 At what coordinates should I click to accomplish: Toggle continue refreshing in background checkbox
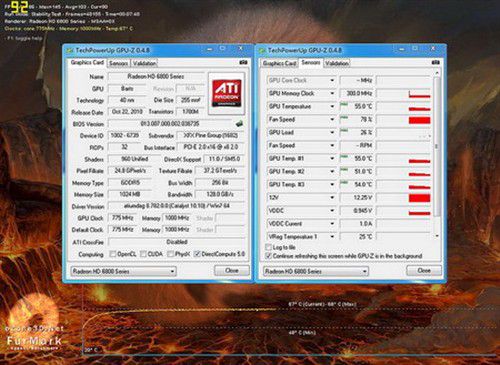pyautogui.click(x=268, y=256)
